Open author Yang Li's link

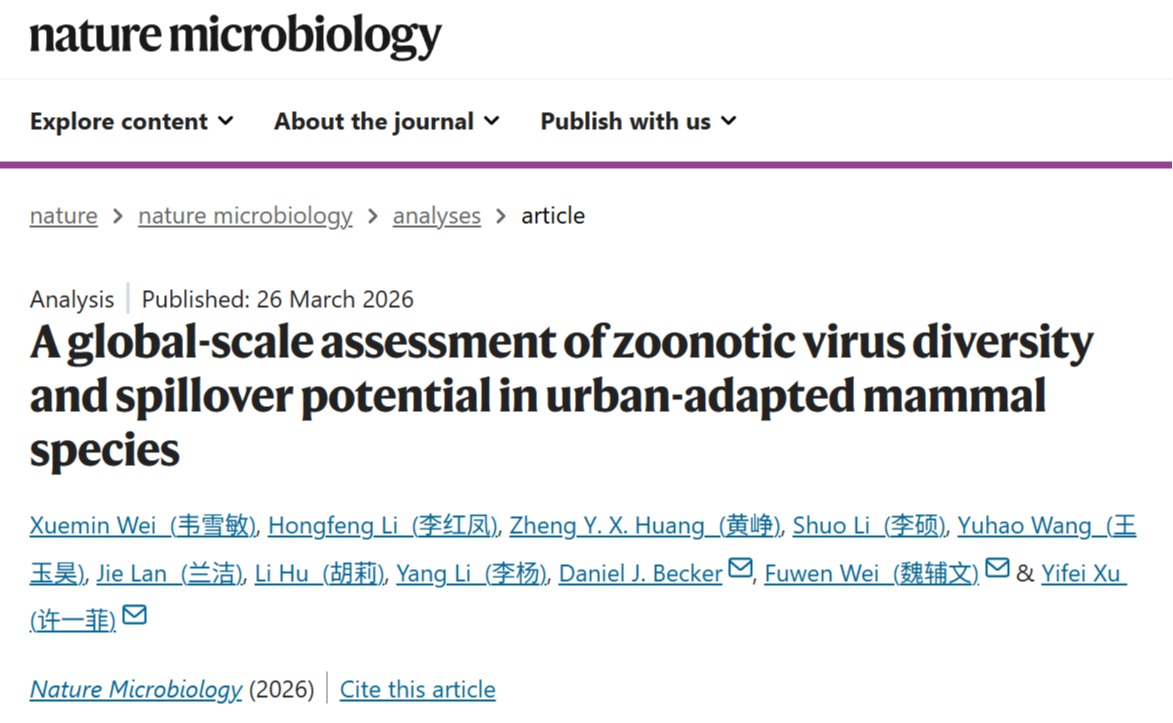472,574
